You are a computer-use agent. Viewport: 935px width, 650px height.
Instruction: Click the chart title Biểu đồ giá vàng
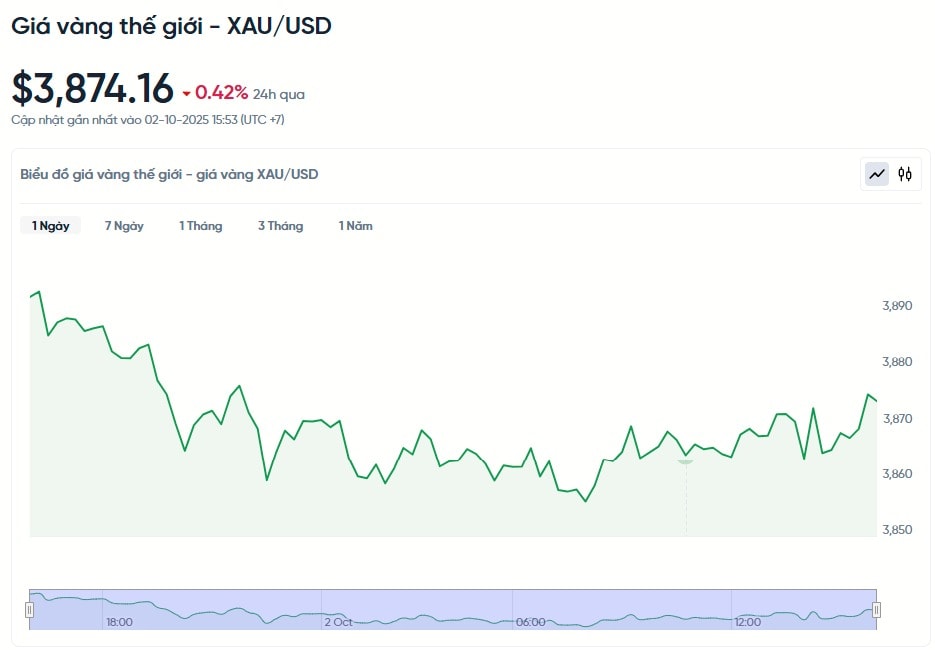point(169,174)
